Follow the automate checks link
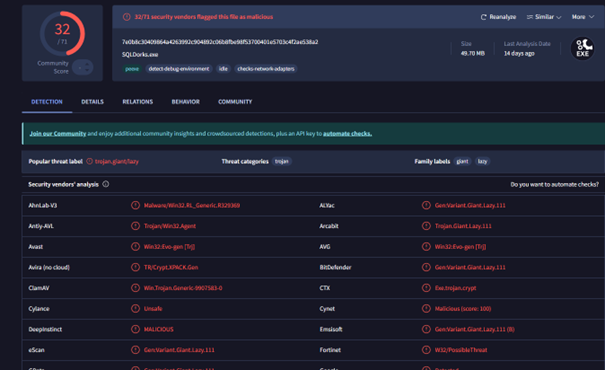 [x=348, y=133]
